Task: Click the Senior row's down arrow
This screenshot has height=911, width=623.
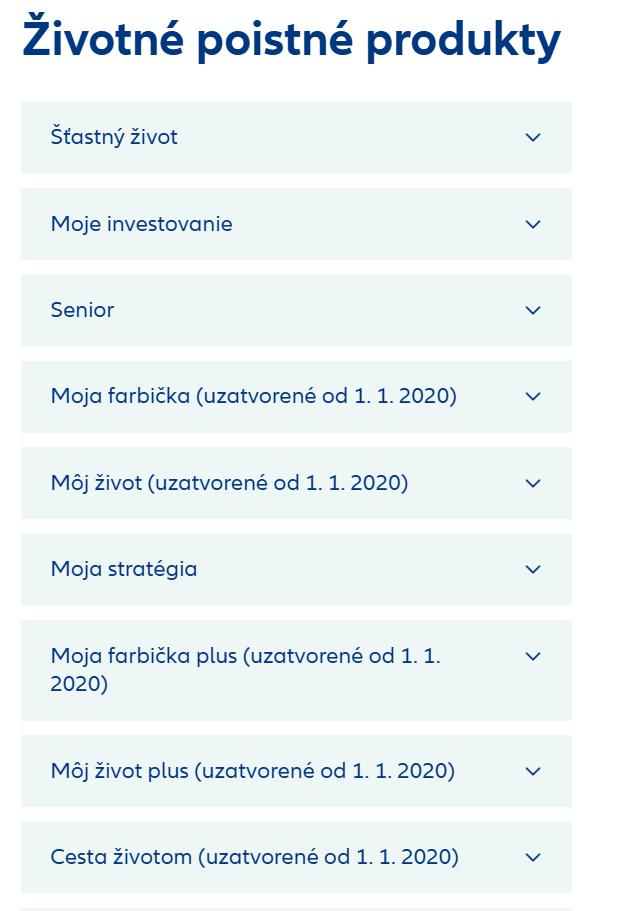Action: pyautogui.click(x=533, y=310)
